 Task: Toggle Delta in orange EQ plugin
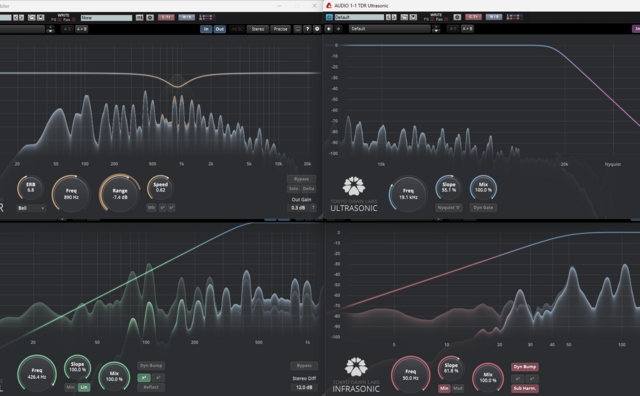coord(309,189)
